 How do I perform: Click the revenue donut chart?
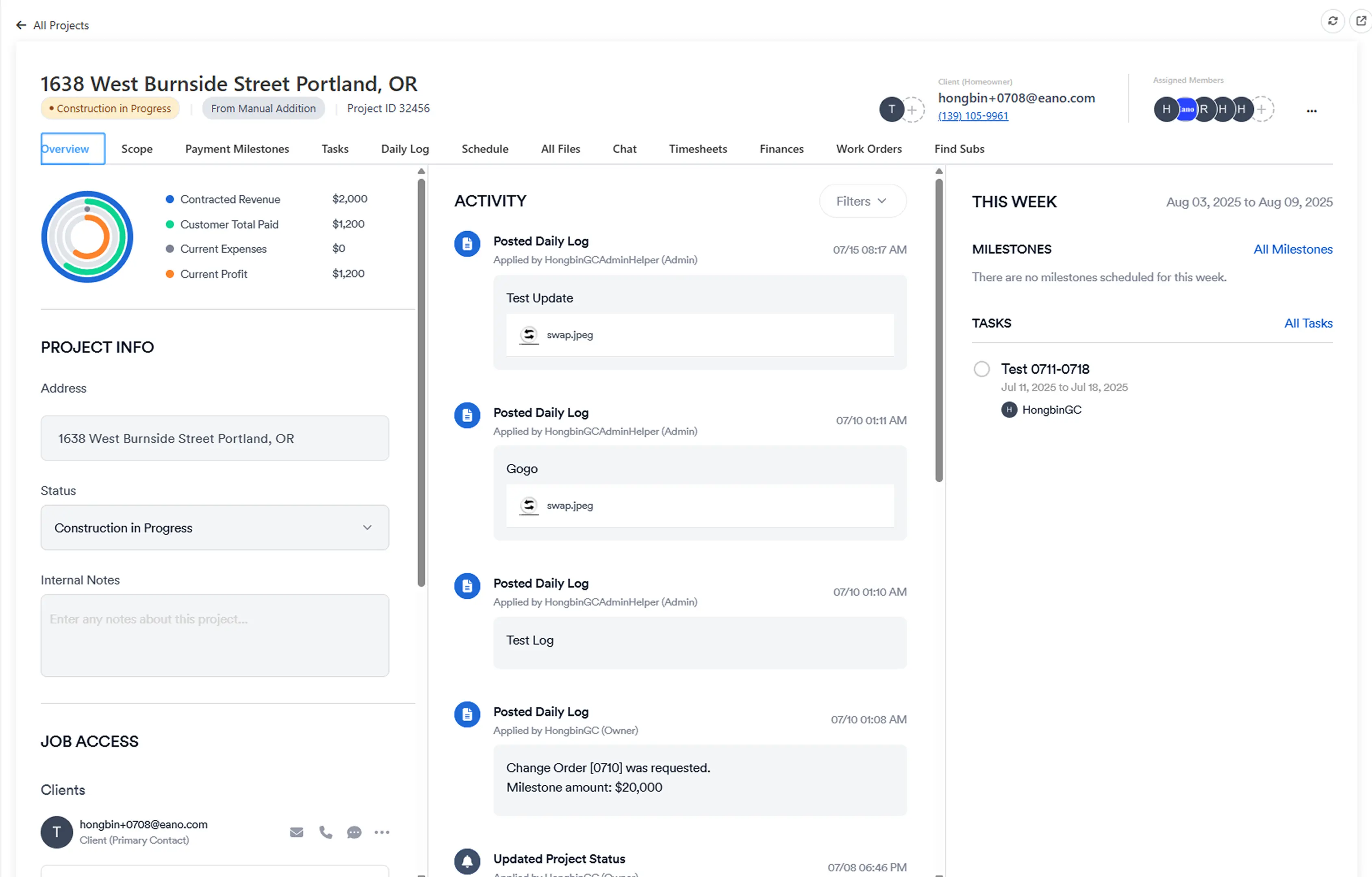tap(87, 237)
